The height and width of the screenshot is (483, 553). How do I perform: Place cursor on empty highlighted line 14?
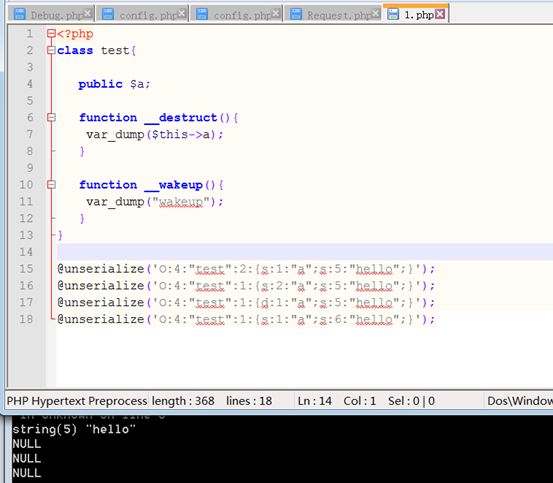(x=305, y=252)
